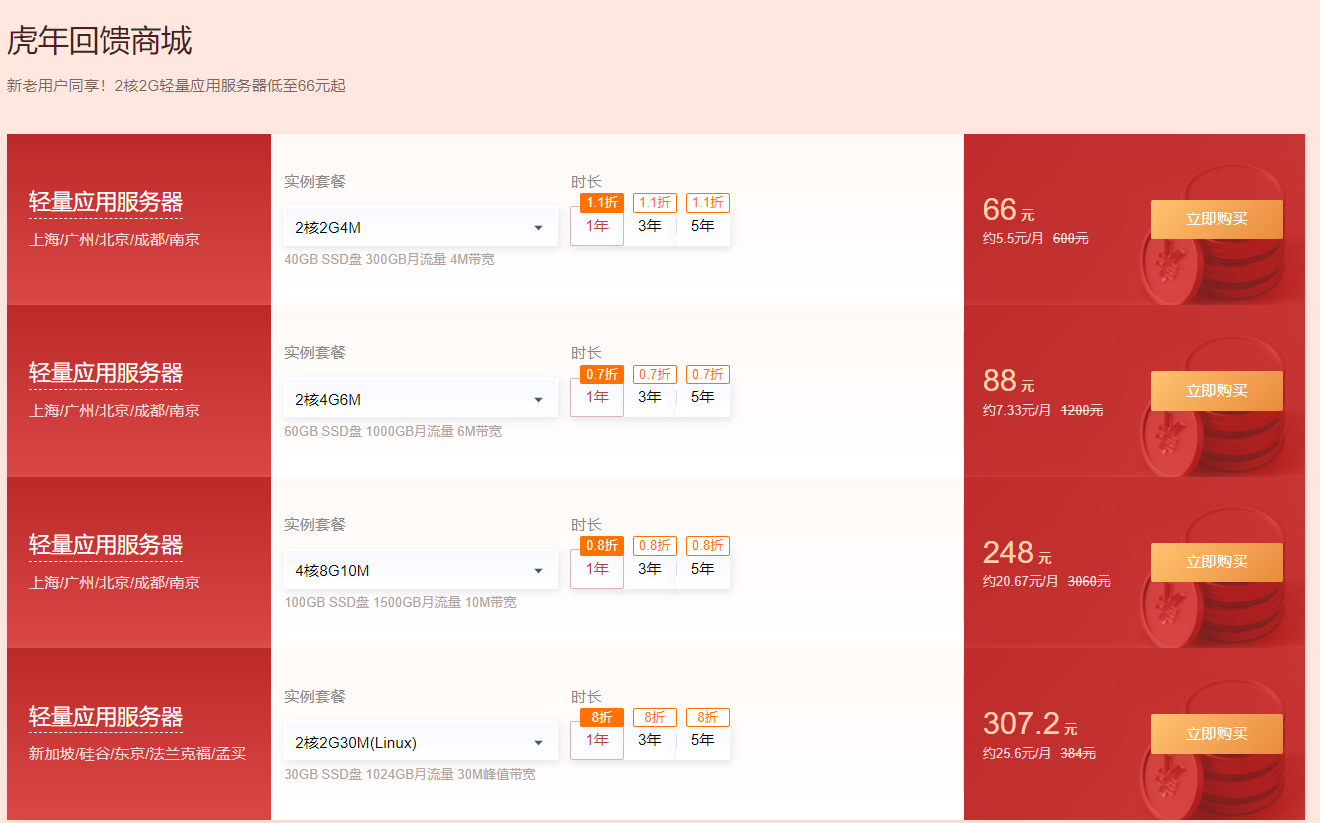Buy the 248元 server plan
This screenshot has width=1320, height=823.
1216,562
